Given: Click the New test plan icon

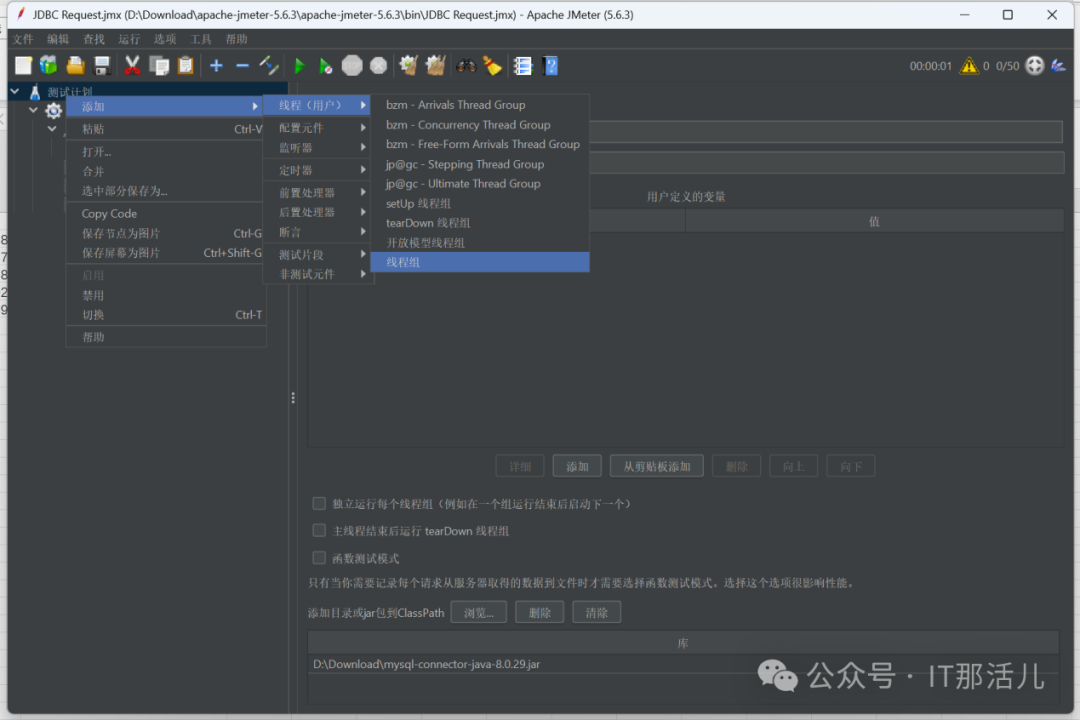Looking at the screenshot, I should pyautogui.click(x=23, y=65).
